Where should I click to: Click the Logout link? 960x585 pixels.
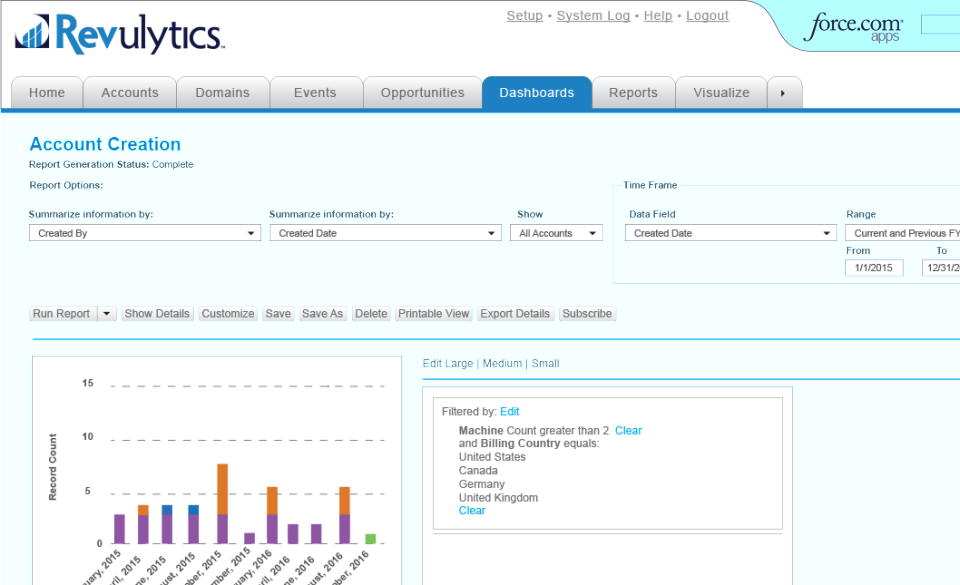[x=707, y=15]
